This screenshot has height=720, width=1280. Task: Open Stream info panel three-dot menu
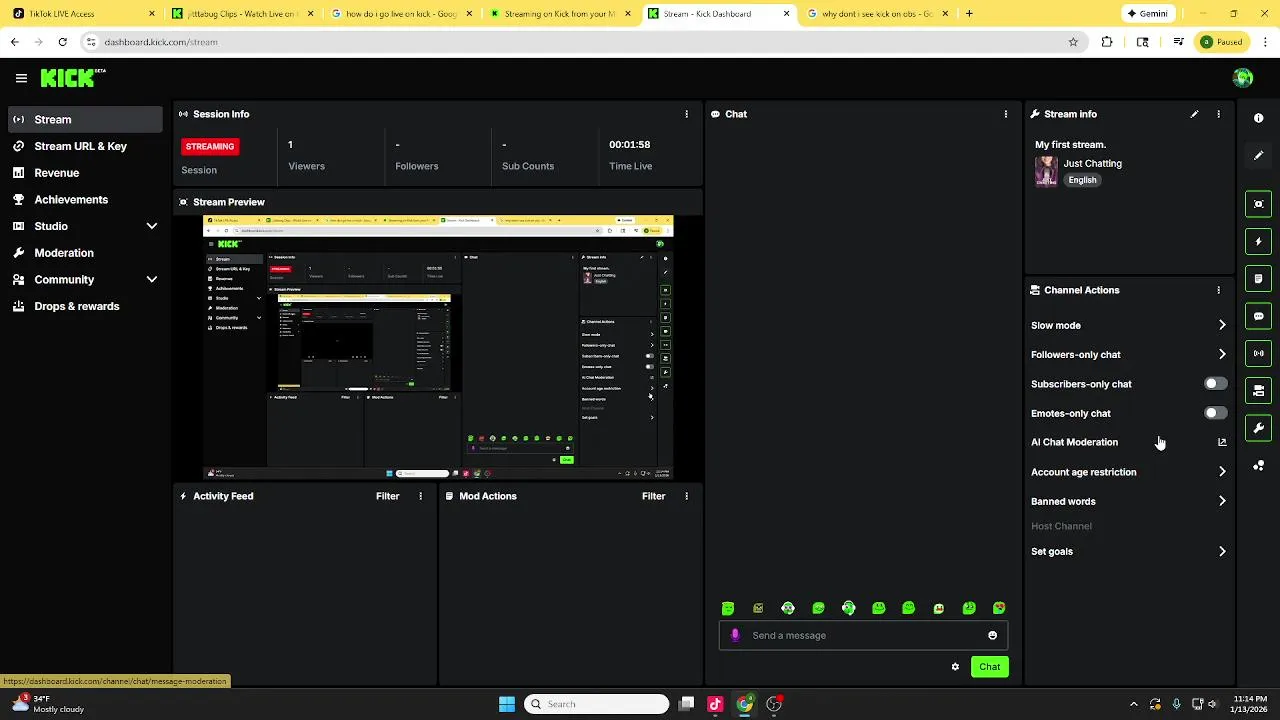(1218, 114)
